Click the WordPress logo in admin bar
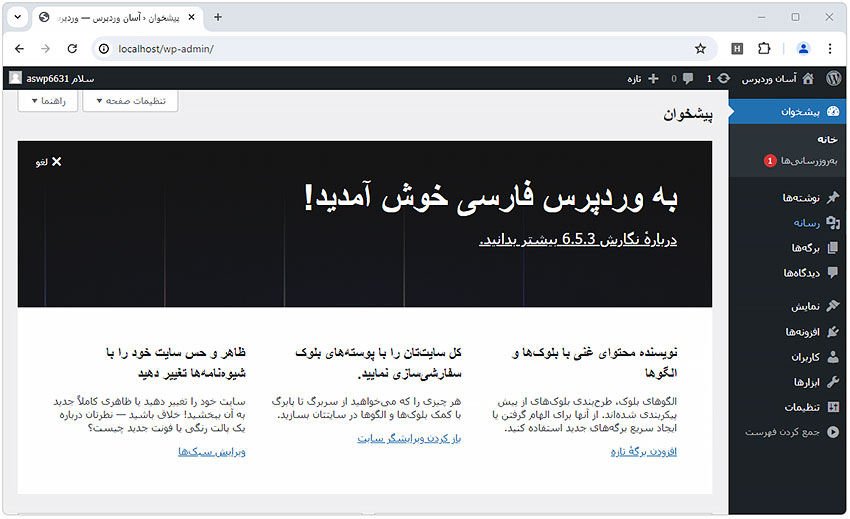 834,79
